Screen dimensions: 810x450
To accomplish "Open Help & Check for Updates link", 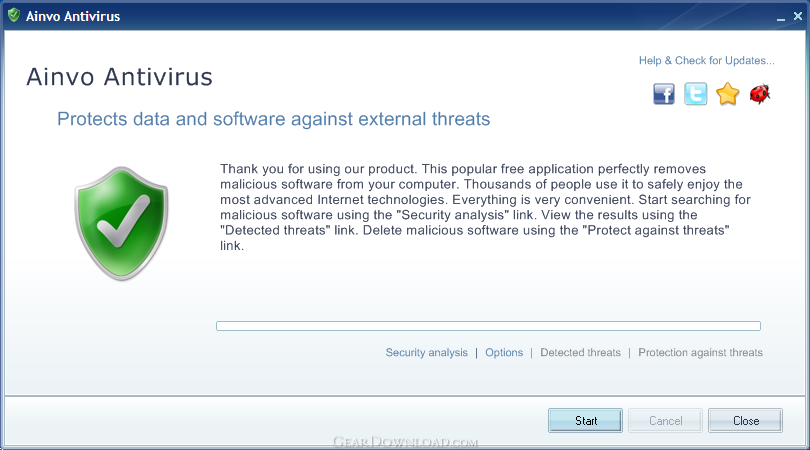I will (x=707, y=60).
